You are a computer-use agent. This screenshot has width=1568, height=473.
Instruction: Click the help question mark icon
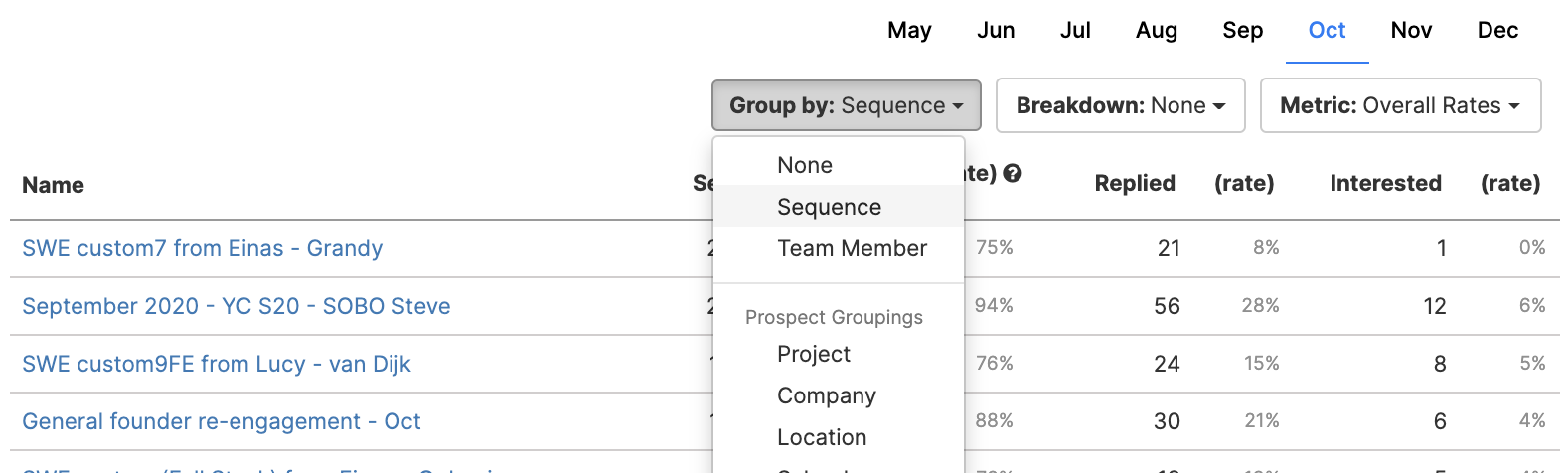coord(1013,174)
